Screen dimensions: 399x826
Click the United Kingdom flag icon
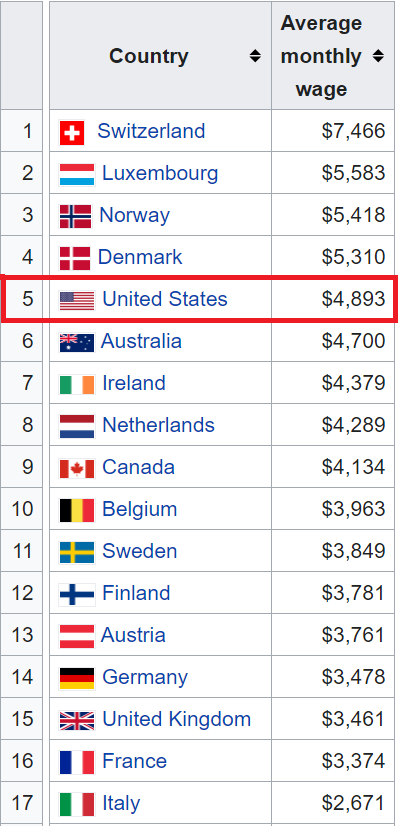coord(77,720)
